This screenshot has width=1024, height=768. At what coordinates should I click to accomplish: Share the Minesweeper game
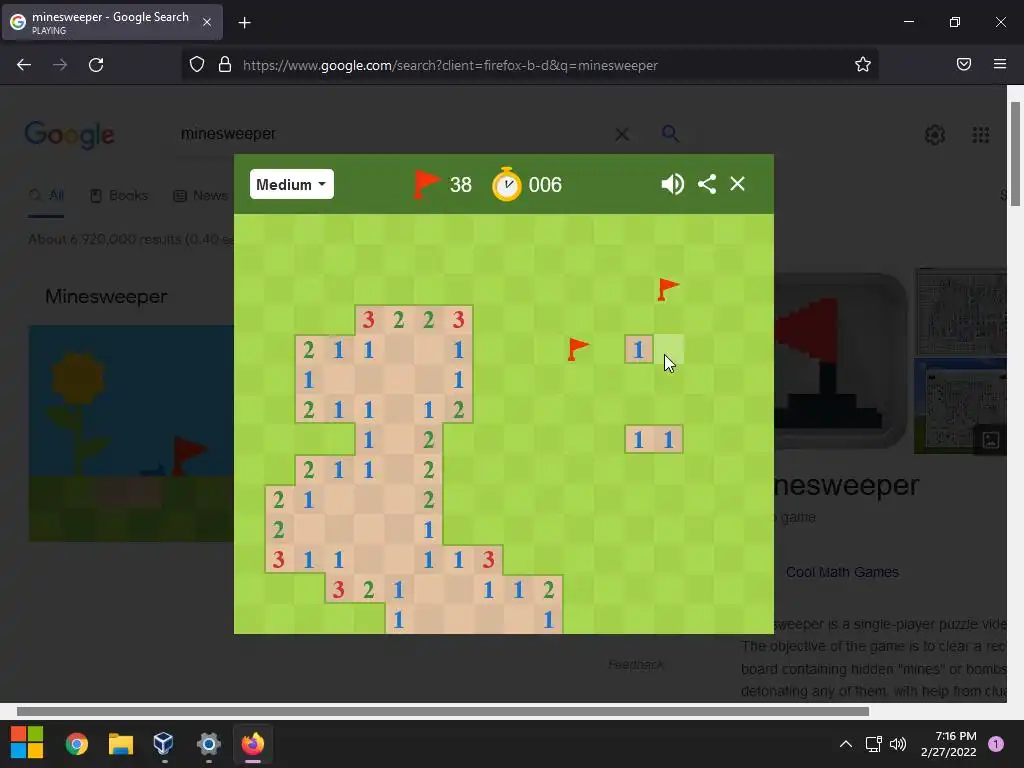[707, 184]
